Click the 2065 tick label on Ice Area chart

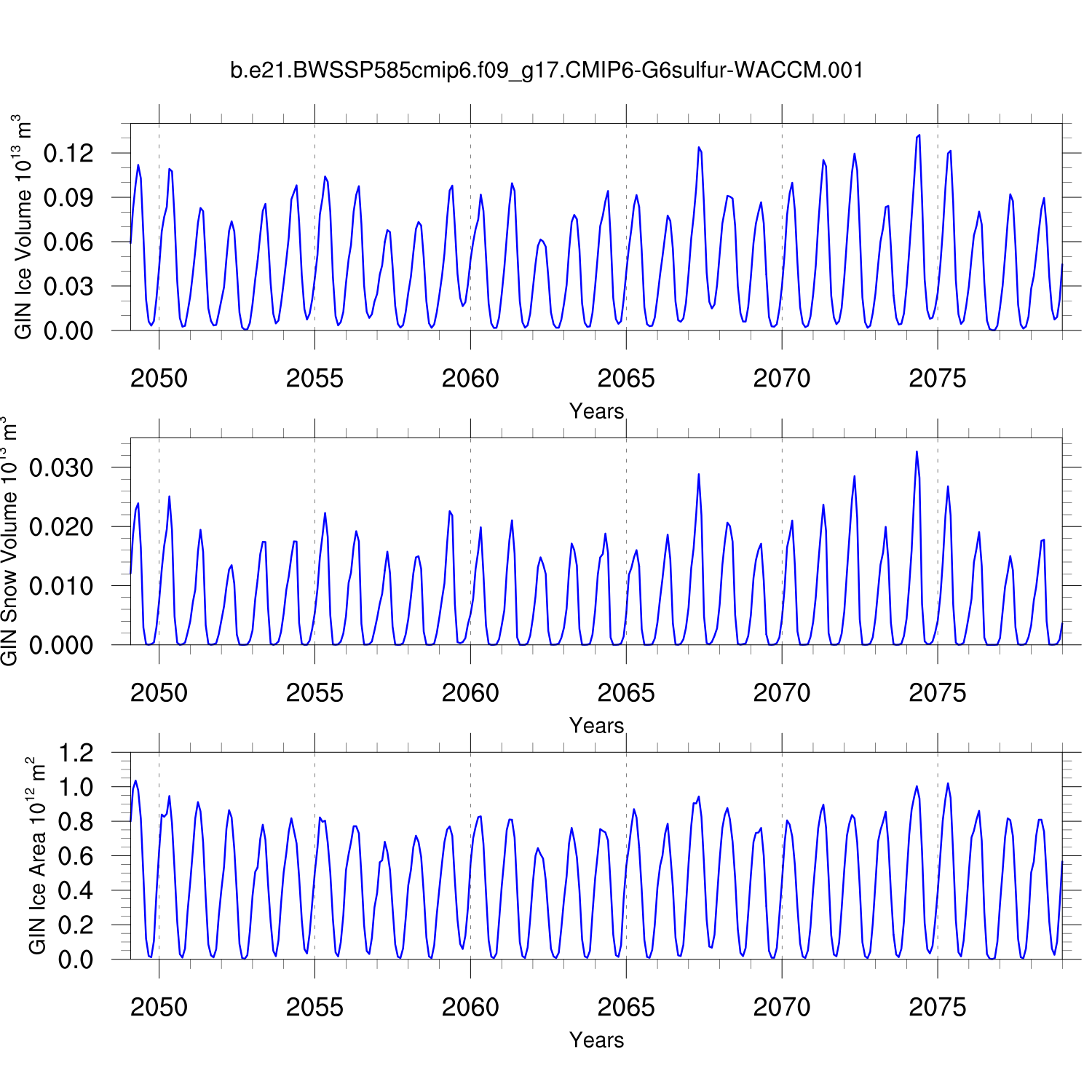[x=625, y=1008]
